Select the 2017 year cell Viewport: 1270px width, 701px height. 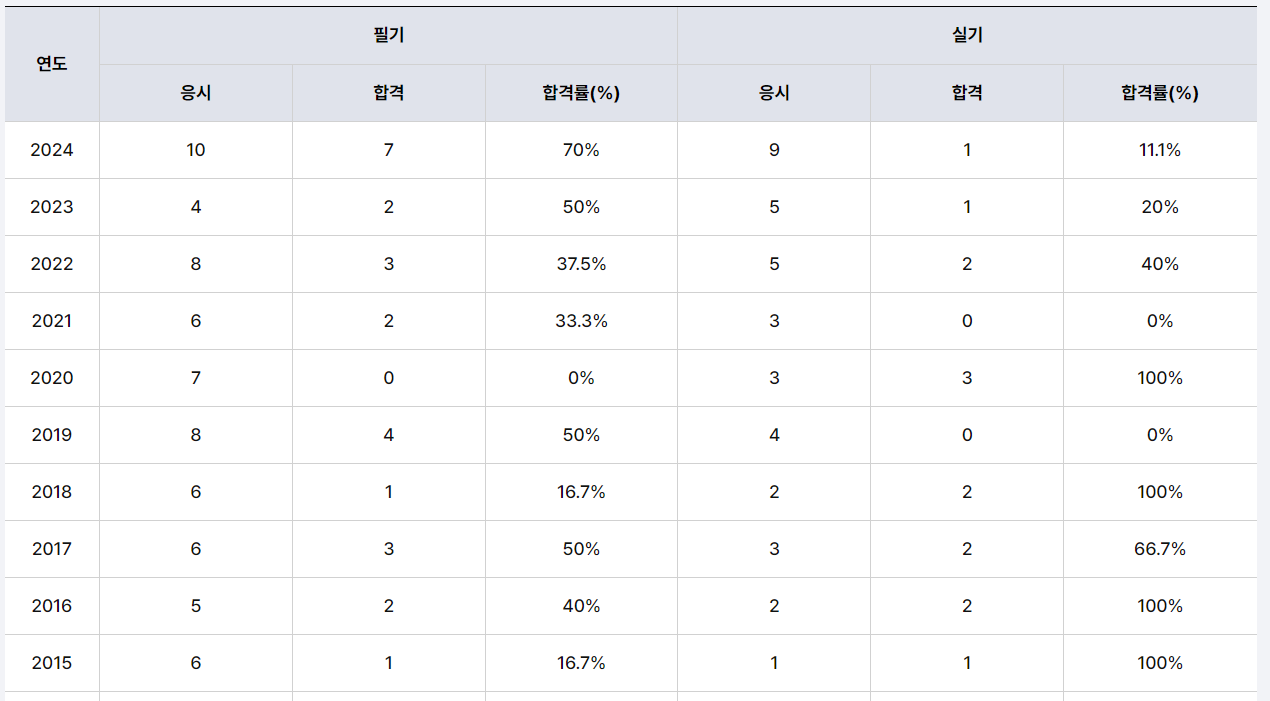[x=52, y=549]
